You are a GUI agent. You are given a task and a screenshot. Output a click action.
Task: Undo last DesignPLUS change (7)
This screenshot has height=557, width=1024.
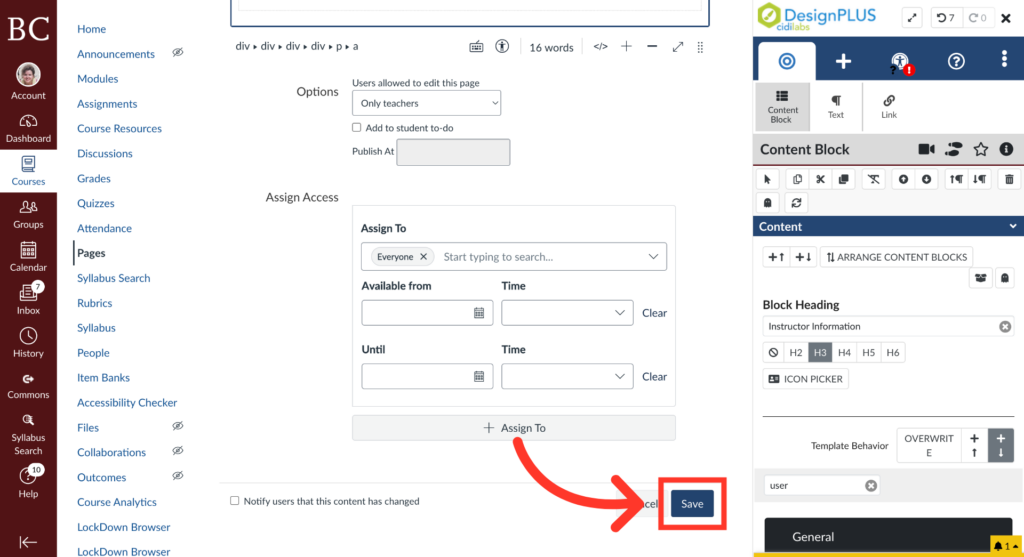pos(946,18)
